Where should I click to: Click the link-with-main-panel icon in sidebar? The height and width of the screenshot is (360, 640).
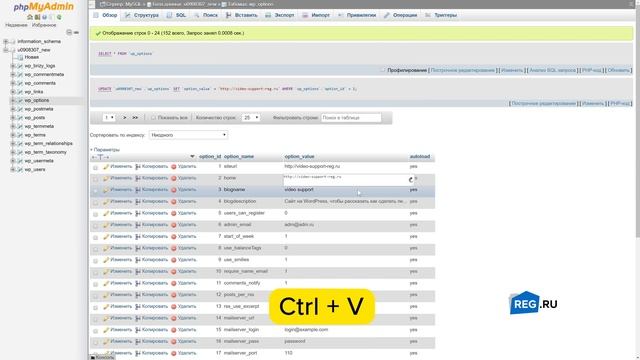[x=76, y=32]
